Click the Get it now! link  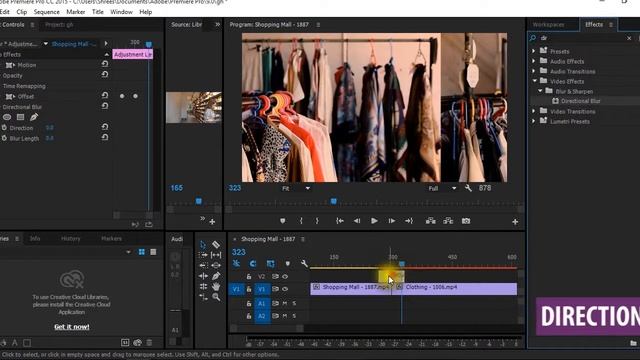coord(72,327)
